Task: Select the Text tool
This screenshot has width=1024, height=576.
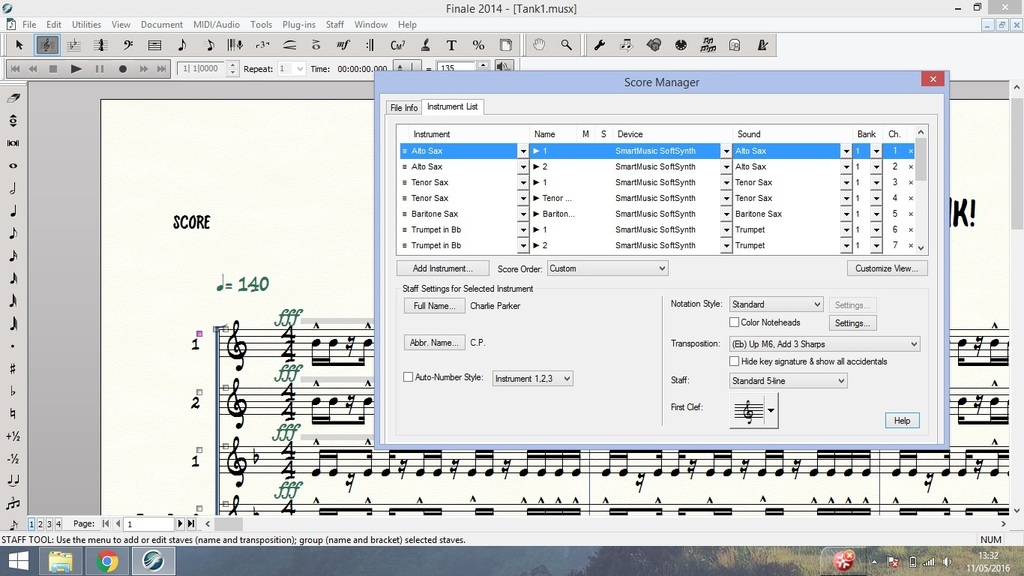Action: click(451, 45)
